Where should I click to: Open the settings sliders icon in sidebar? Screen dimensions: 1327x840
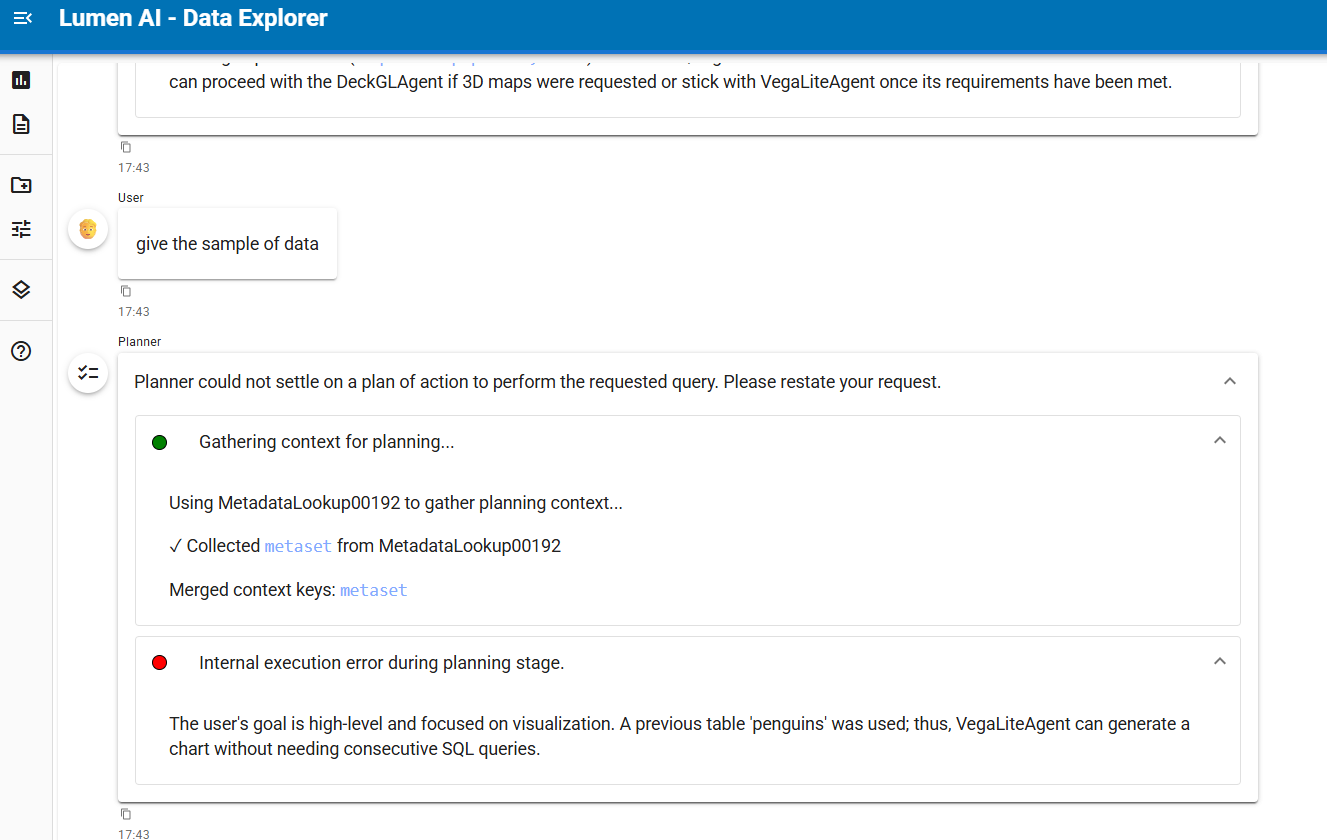pyautogui.click(x=21, y=229)
